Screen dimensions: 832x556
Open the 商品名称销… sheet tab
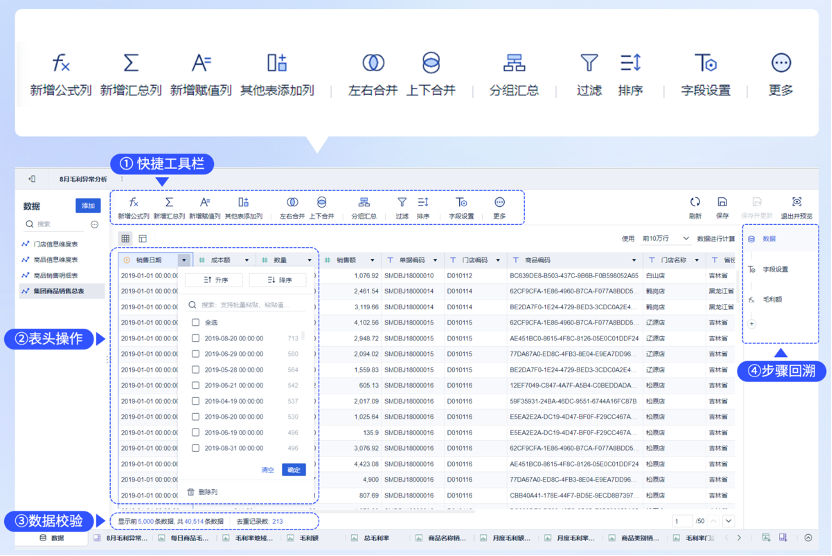(441, 538)
